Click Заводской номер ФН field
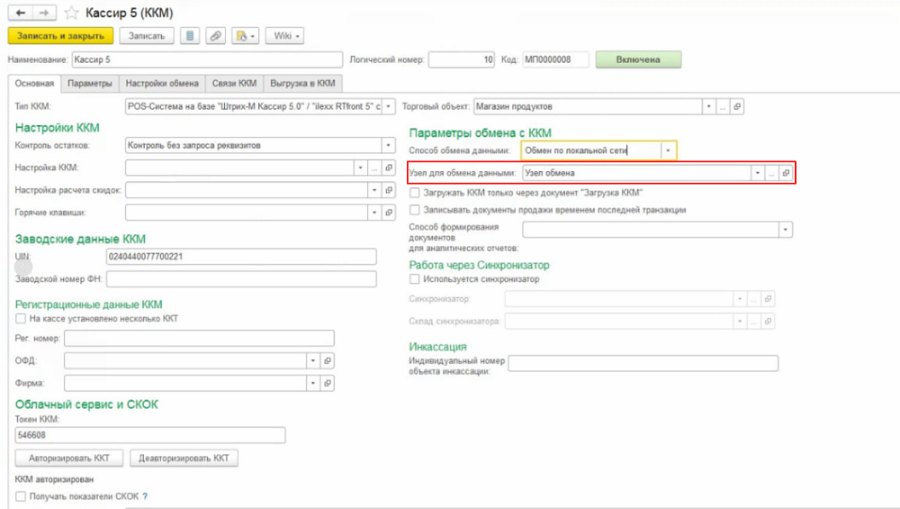The width and height of the screenshot is (900, 509). pos(241,279)
